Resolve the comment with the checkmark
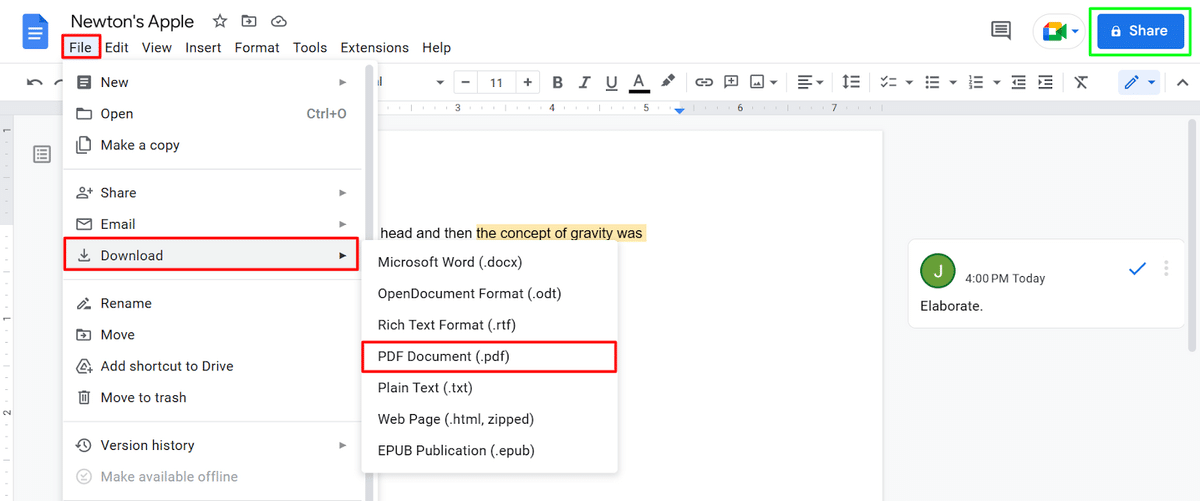Viewport: 1200px width, 501px height. tap(1136, 268)
